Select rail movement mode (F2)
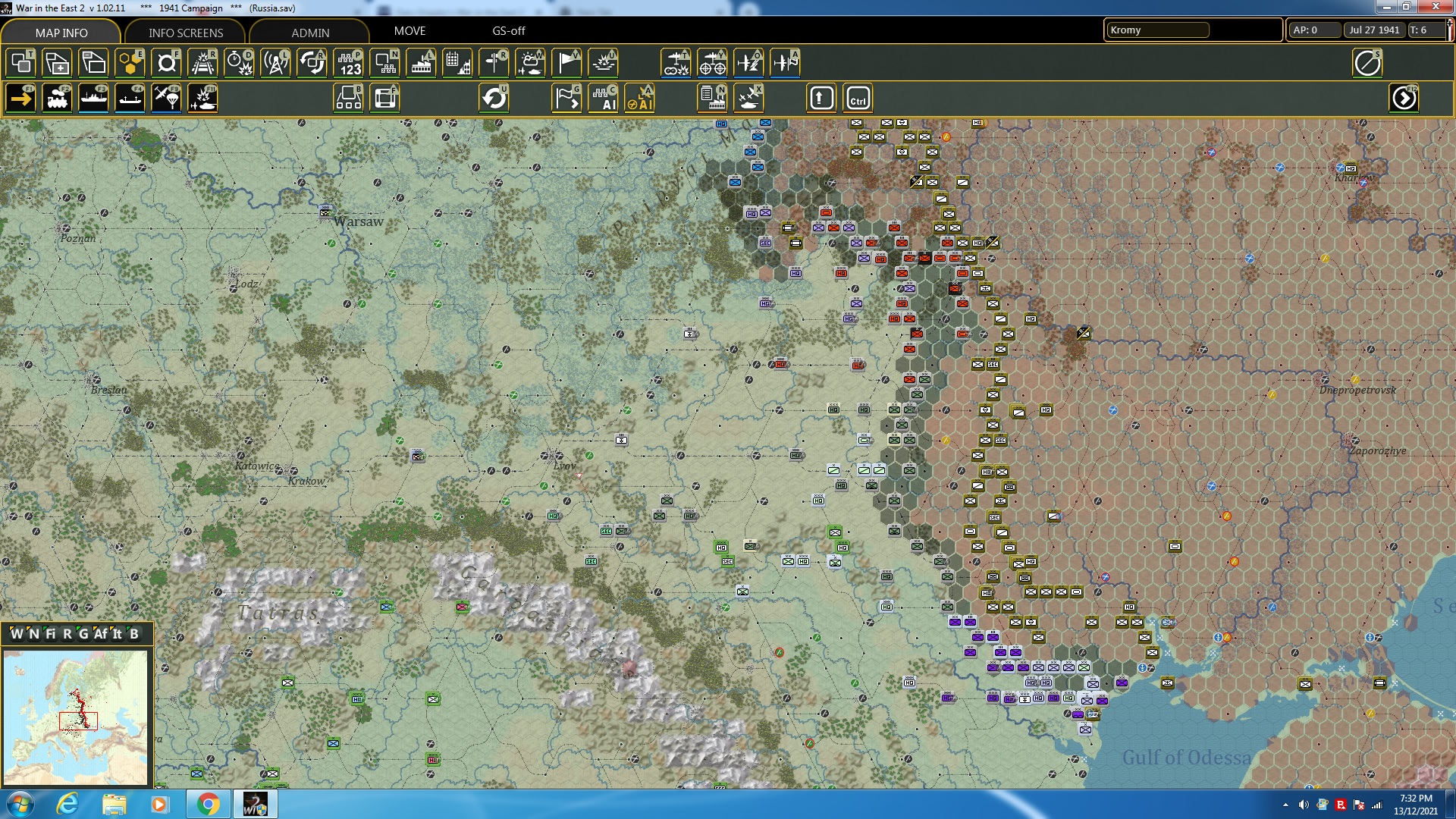This screenshot has height=819, width=1456. tap(57, 99)
